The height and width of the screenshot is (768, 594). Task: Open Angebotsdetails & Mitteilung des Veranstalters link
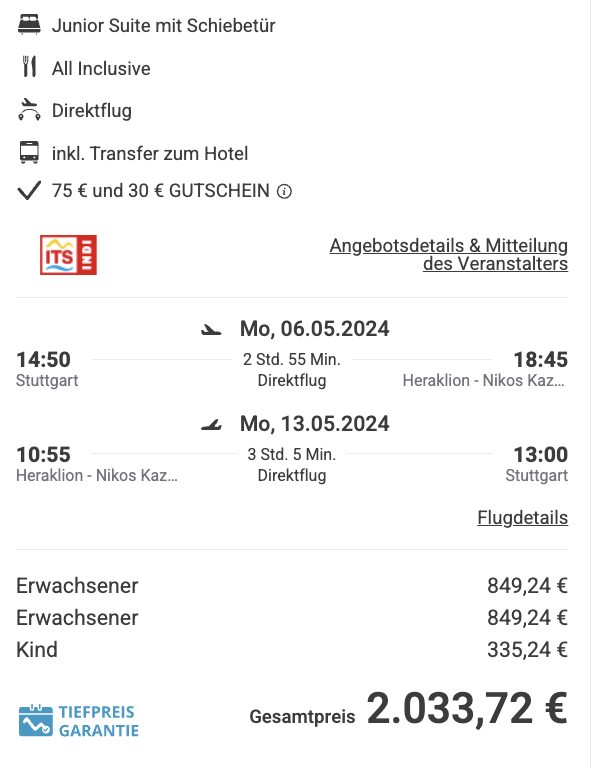point(449,254)
